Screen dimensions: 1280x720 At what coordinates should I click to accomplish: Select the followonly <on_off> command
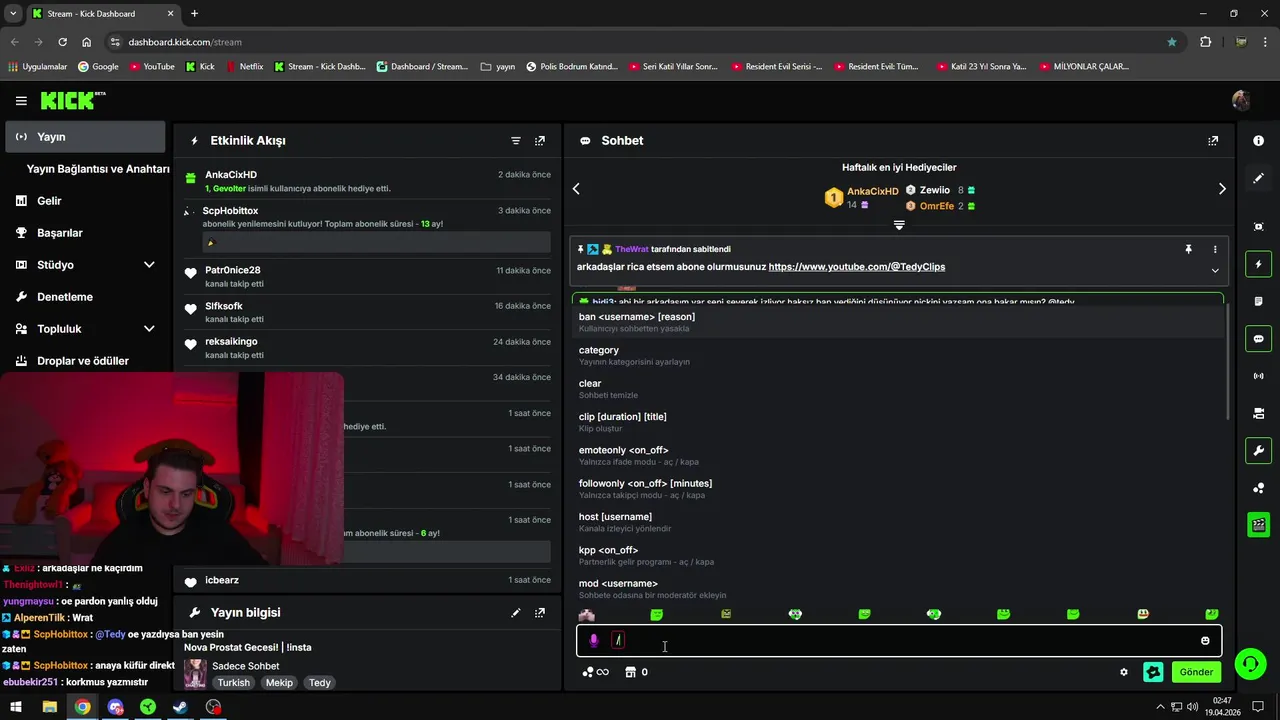point(898,489)
